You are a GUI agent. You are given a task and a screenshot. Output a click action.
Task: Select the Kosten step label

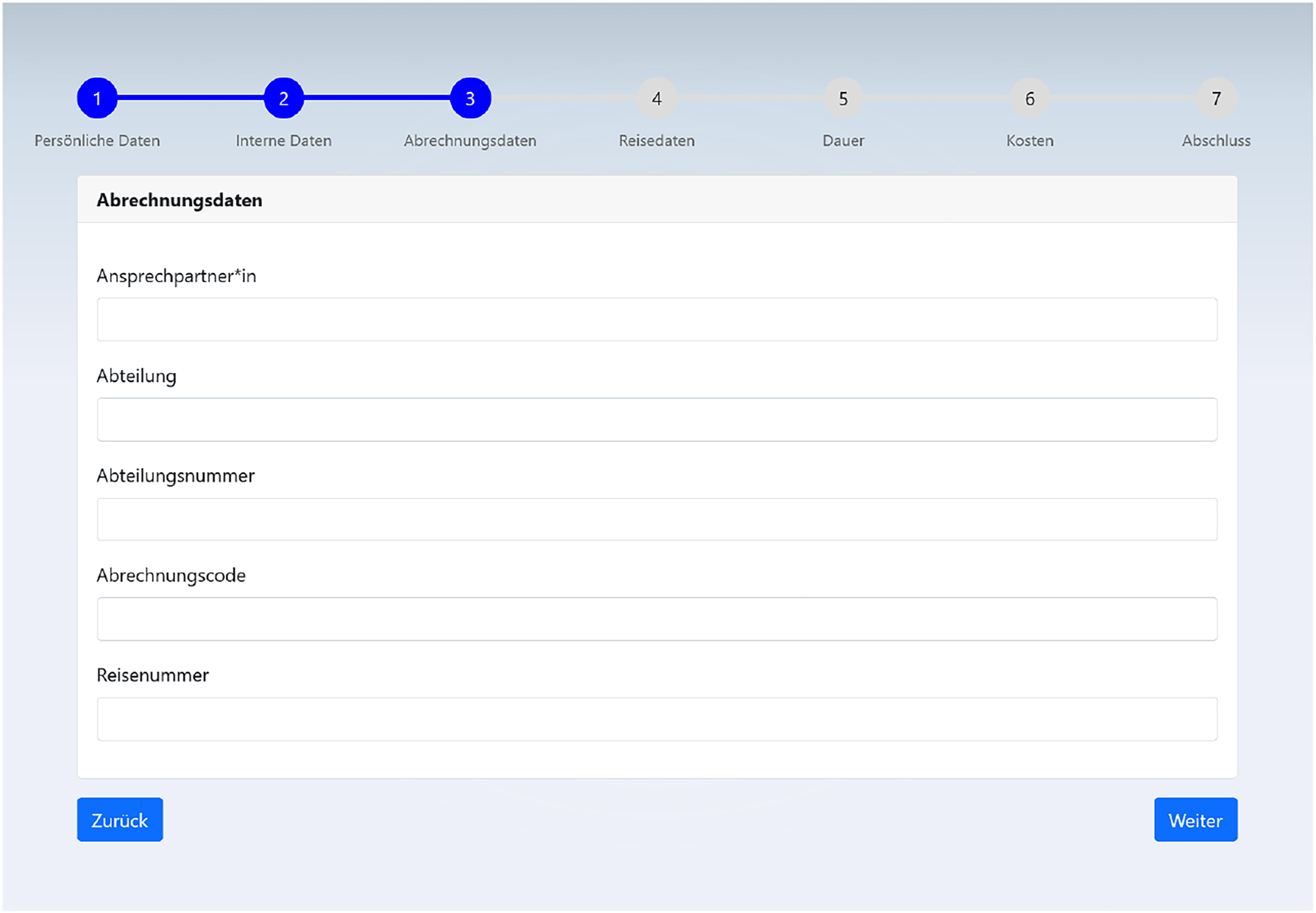[x=1030, y=141]
